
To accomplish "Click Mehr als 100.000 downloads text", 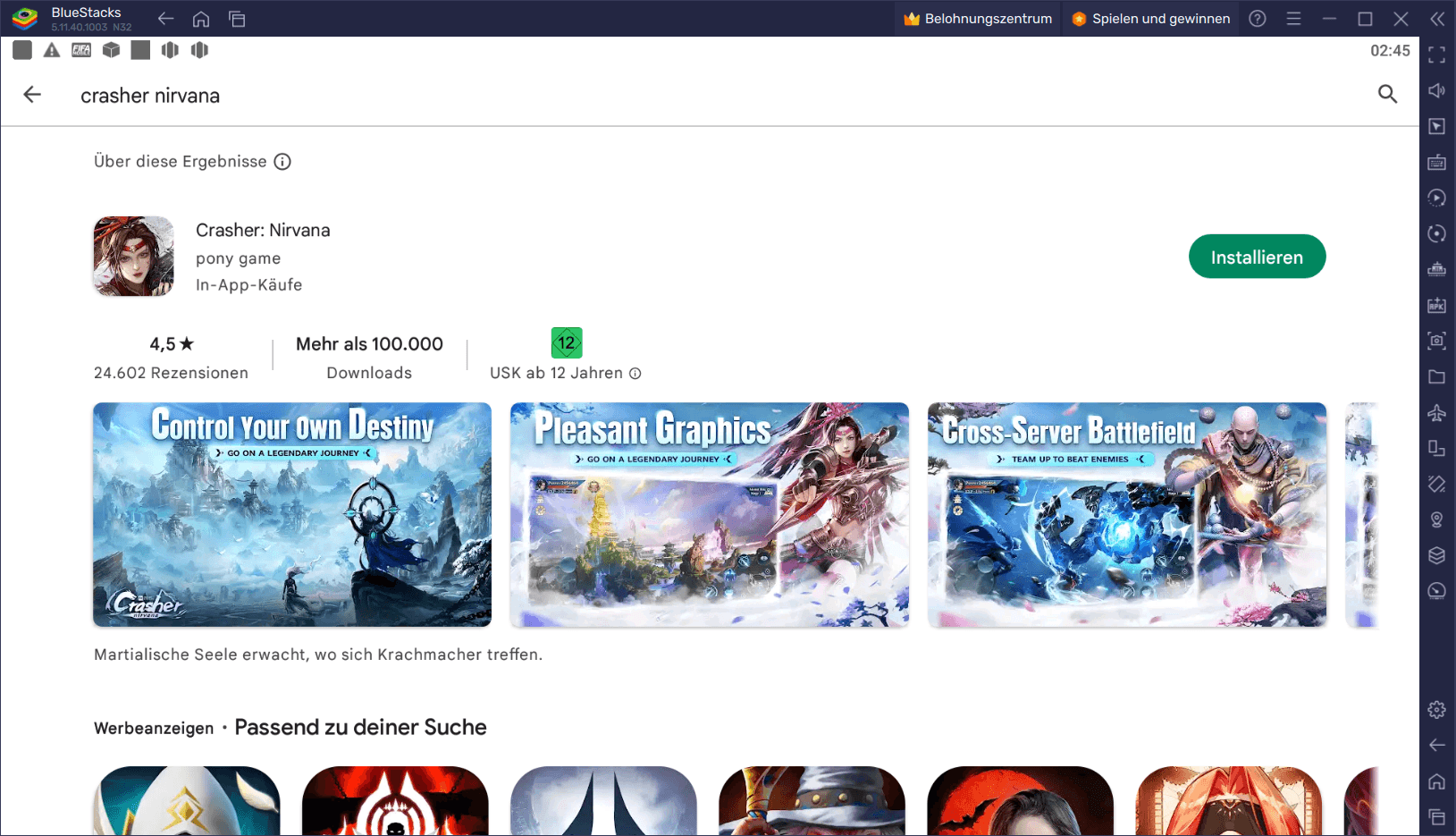I will click(369, 344).
